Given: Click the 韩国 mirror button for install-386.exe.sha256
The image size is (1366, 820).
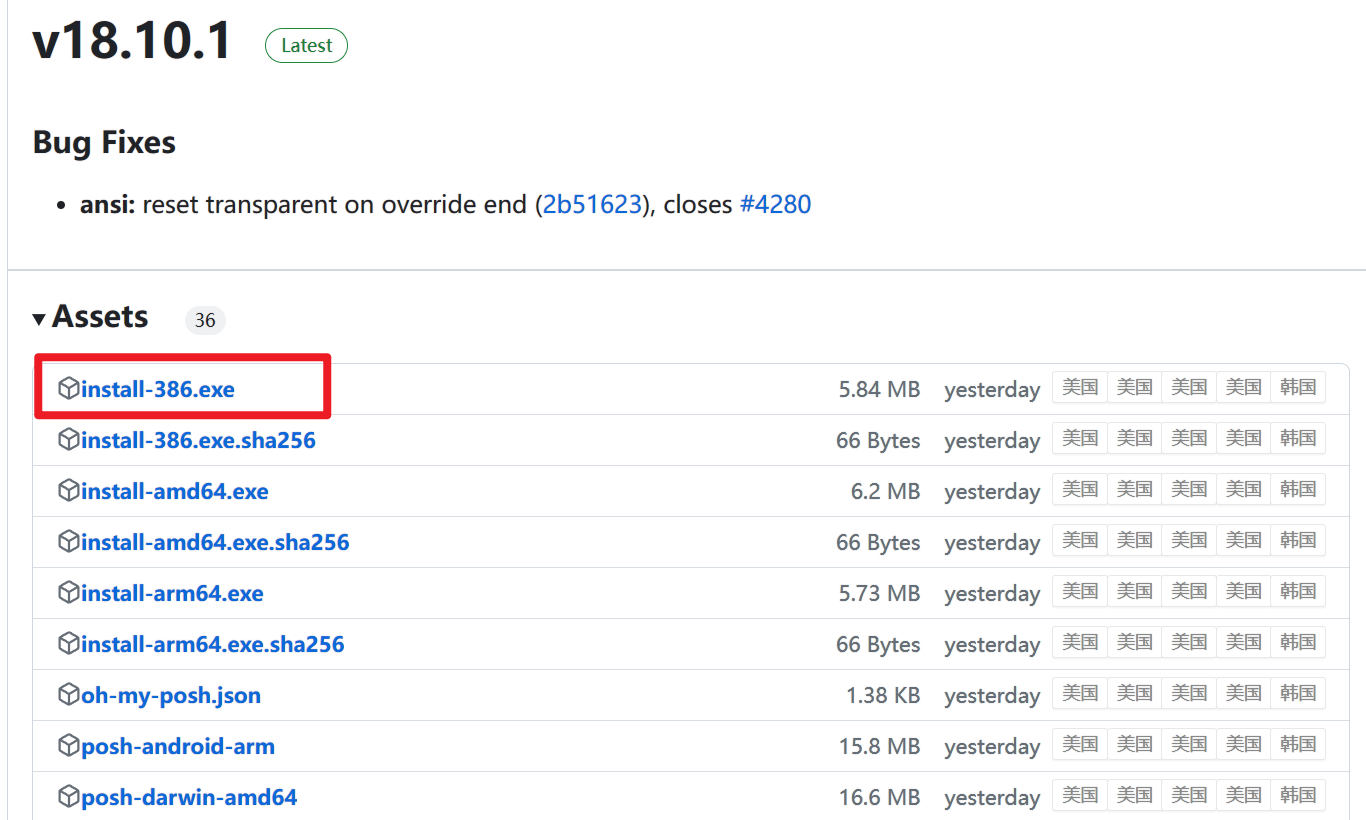Looking at the screenshot, I should point(1298,438).
